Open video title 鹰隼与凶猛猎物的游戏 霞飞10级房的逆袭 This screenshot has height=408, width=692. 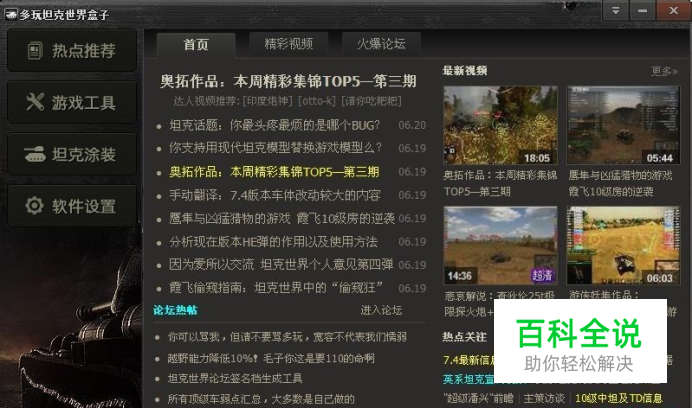tap(620, 184)
